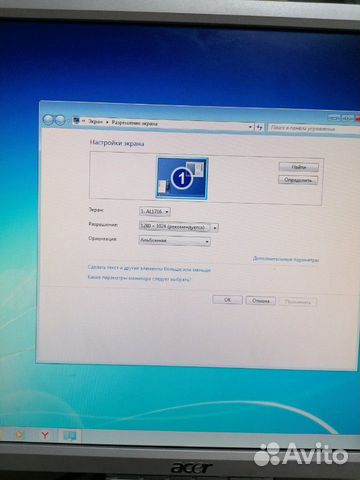Image resolution: width=360 pixels, height=480 pixels.
Task: Click the Back navigation arrow button
Action: pyautogui.click(x=48, y=120)
